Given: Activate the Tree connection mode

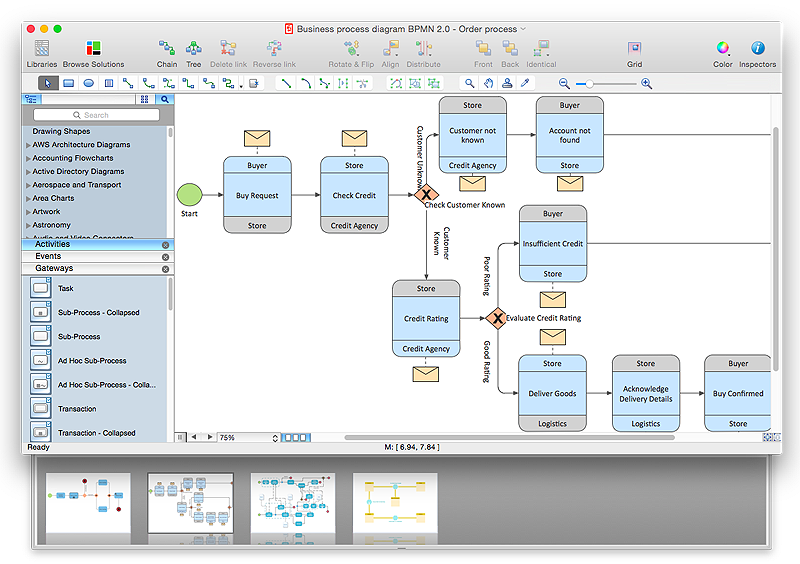Looking at the screenshot, I should 193,54.
